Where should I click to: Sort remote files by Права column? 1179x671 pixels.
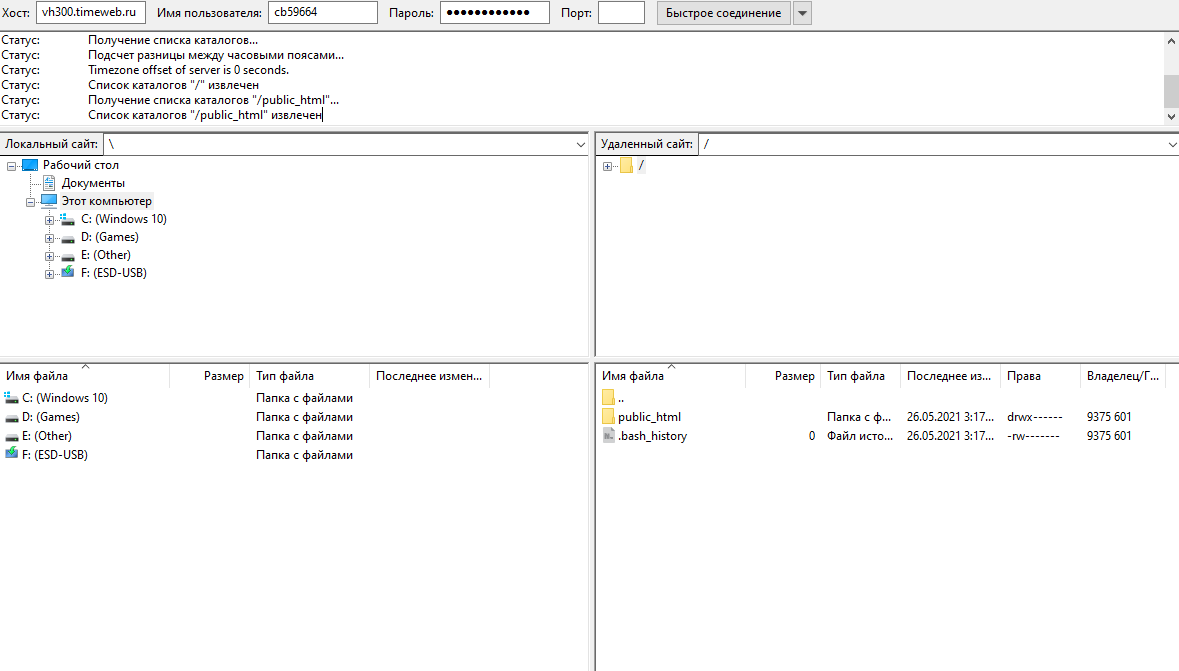(1041, 376)
